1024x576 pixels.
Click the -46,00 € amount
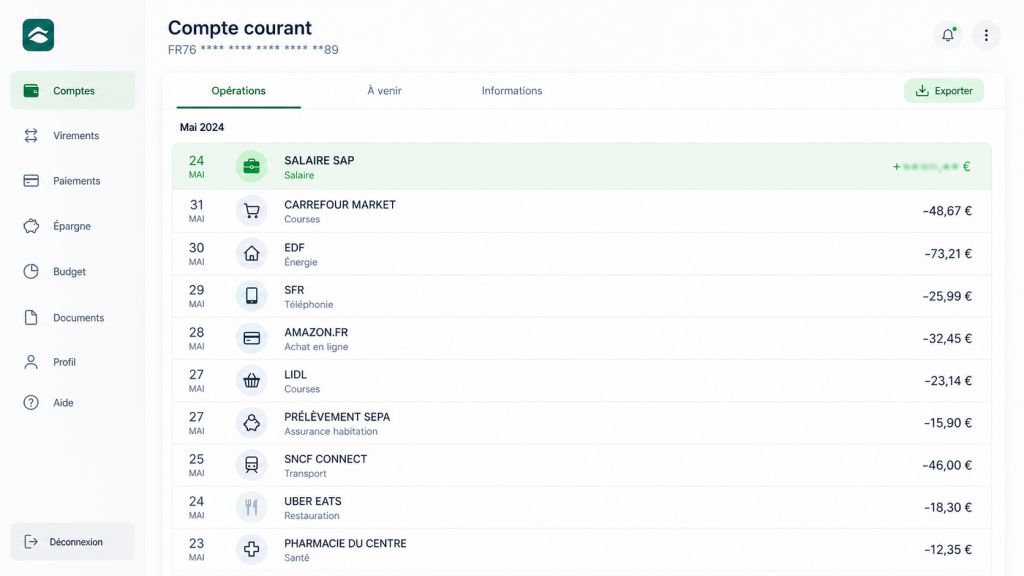(947, 465)
